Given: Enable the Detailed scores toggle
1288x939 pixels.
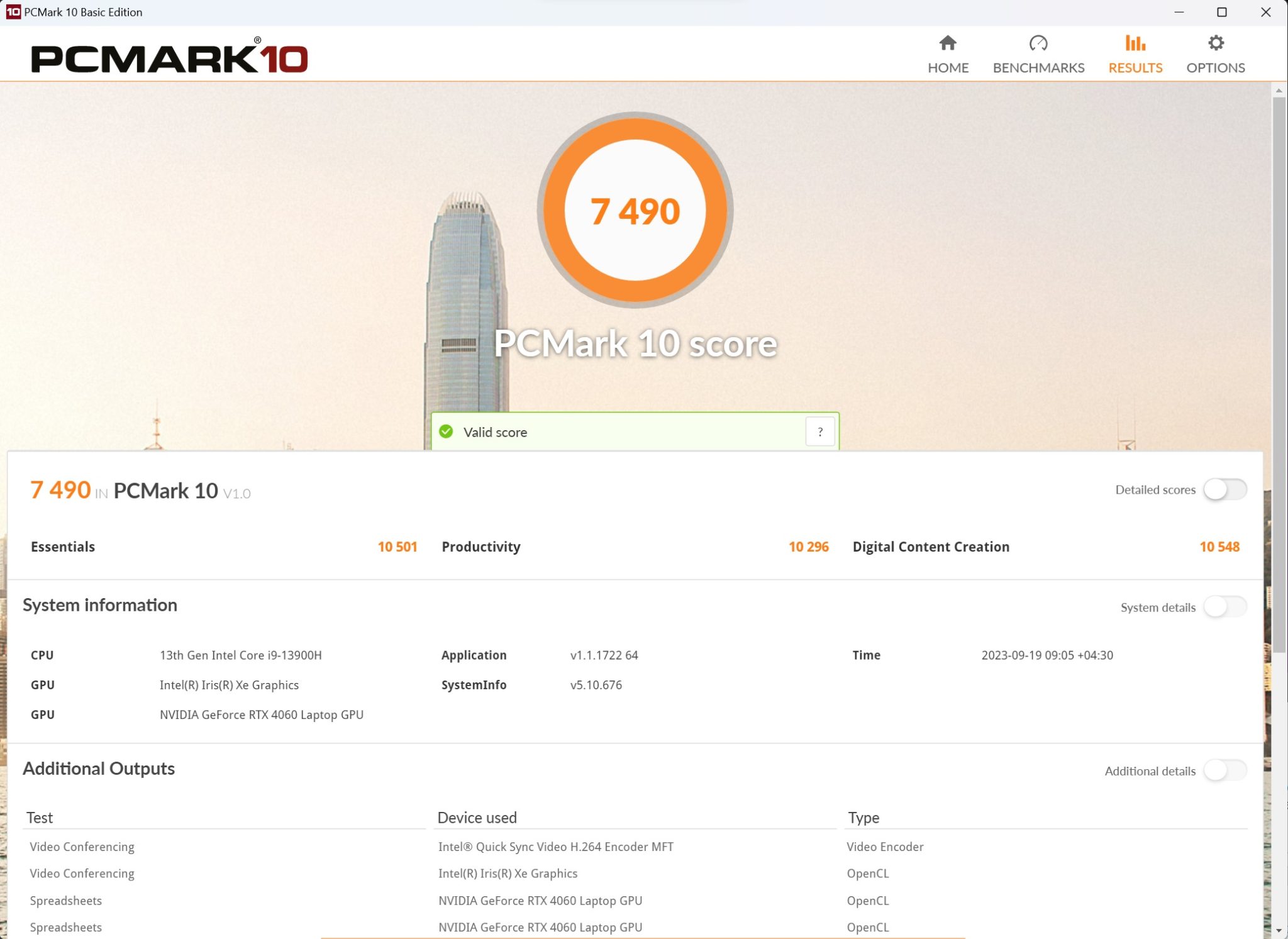Looking at the screenshot, I should pyautogui.click(x=1224, y=489).
